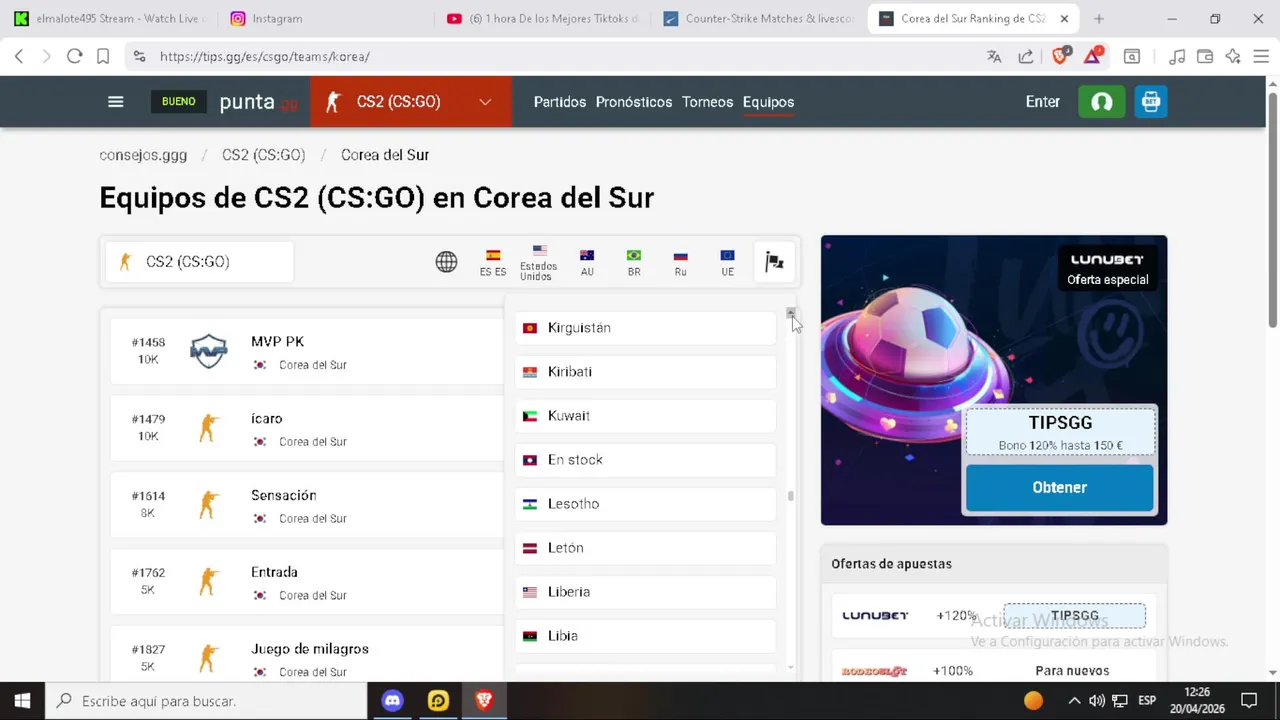Open the hamburger site menu

116,102
